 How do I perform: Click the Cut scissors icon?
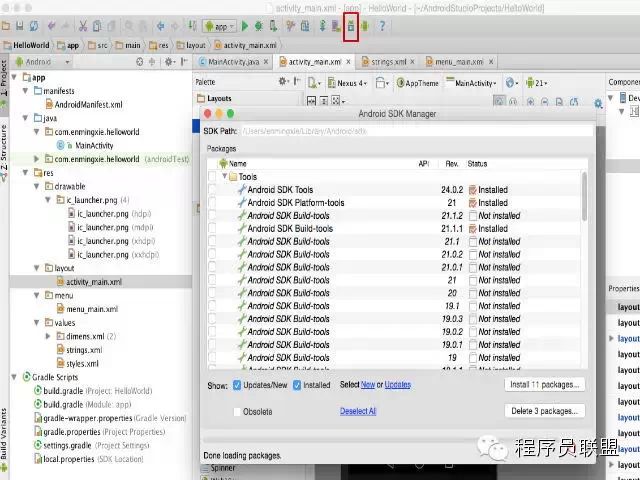83,27
